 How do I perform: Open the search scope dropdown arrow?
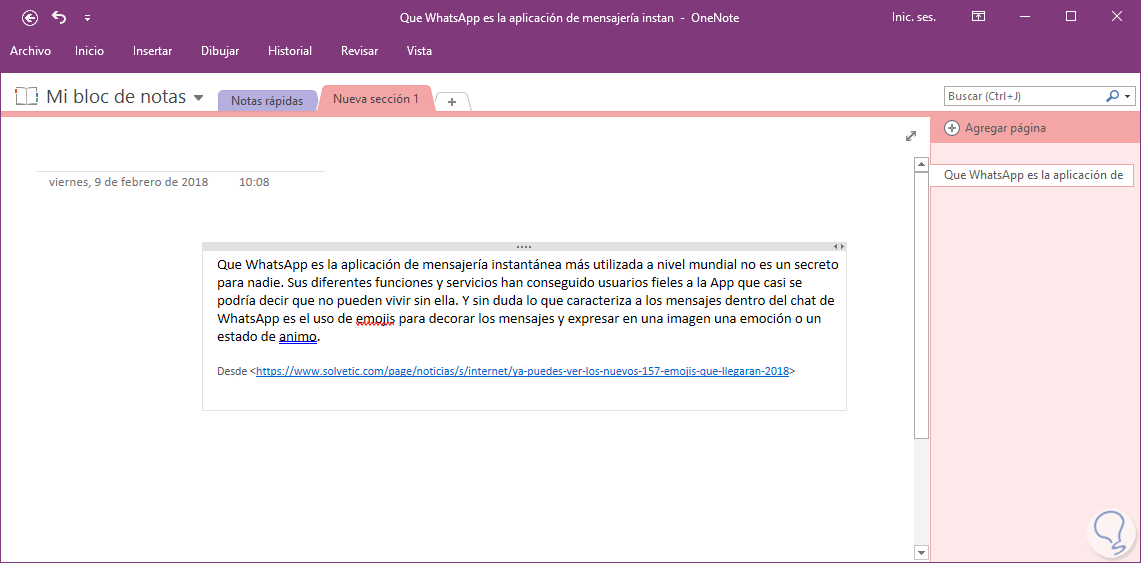[1128, 96]
